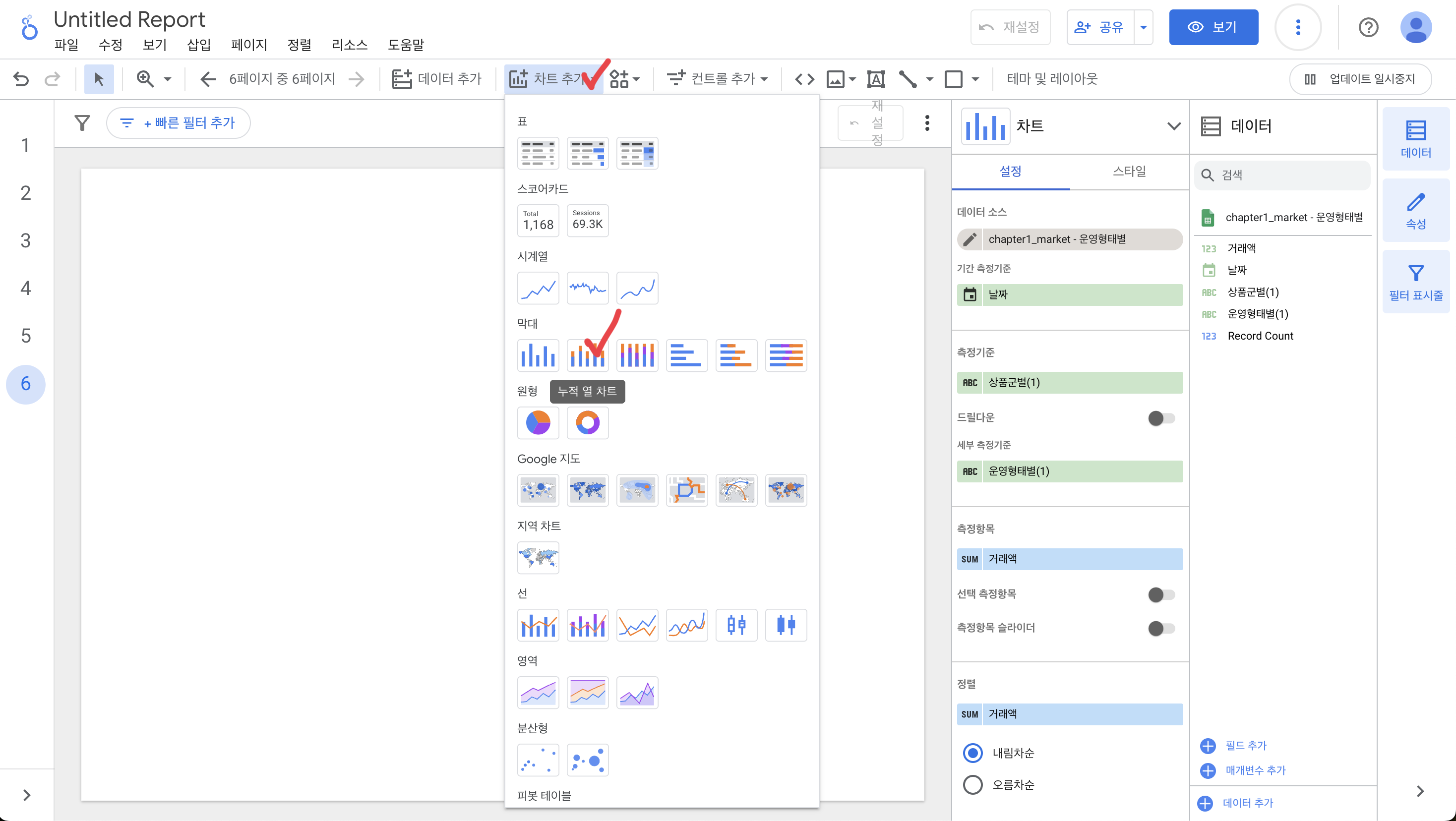This screenshot has height=821, width=1456.
Task: Switch to the 스타일 tab
Action: point(1129,171)
